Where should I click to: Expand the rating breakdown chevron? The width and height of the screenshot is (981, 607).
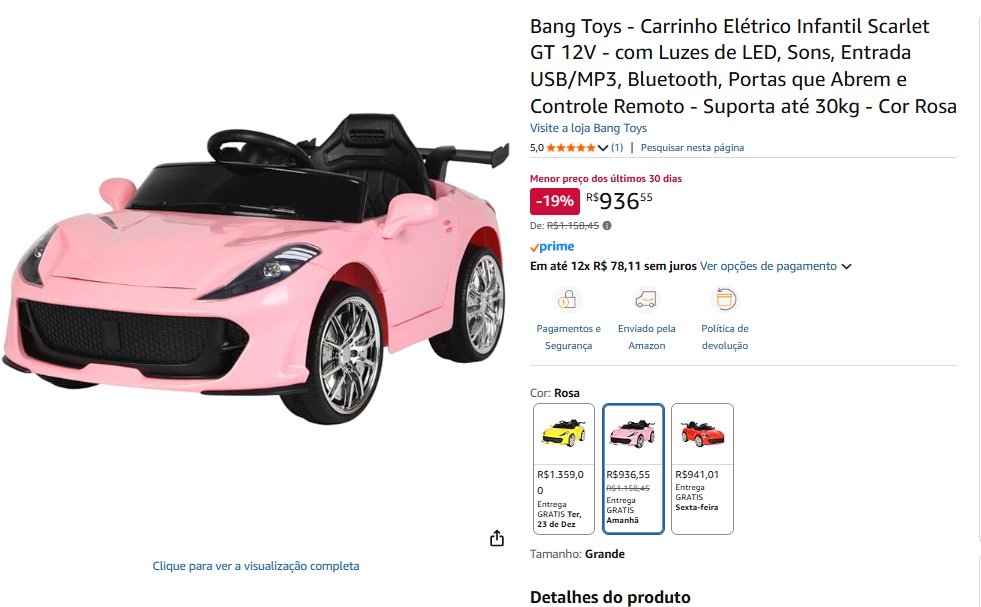(602, 148)
